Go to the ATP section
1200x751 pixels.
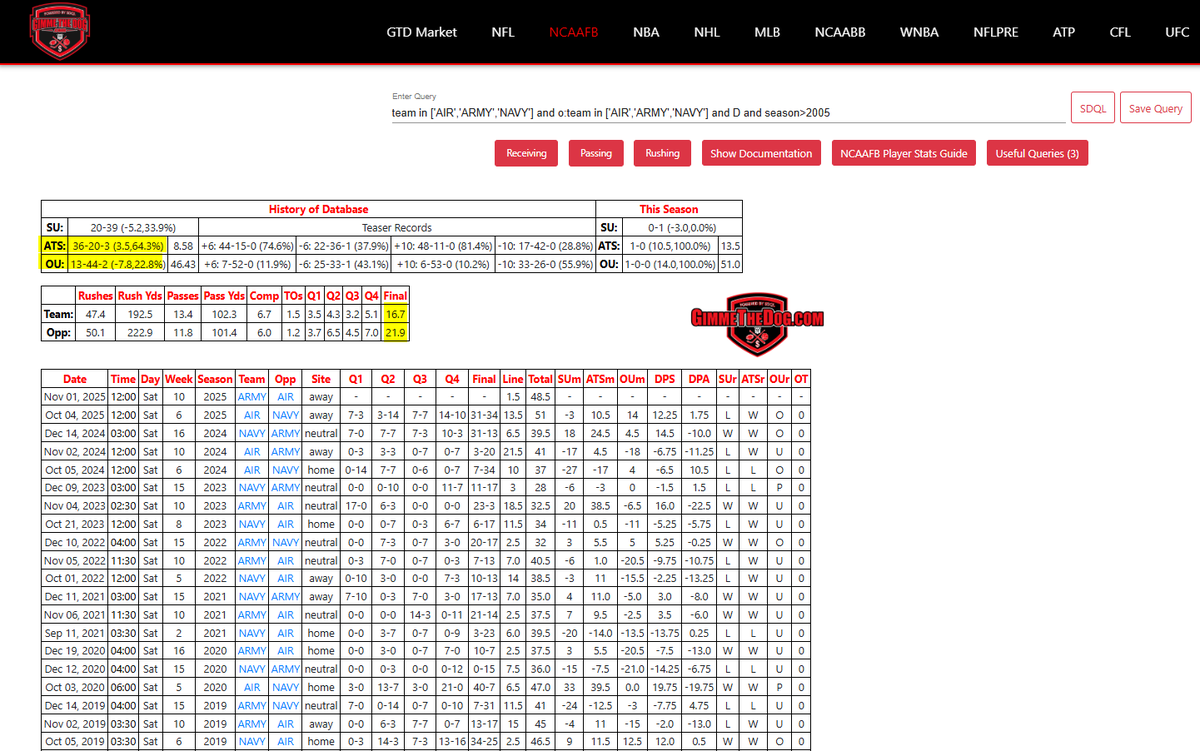click(1064, 32)
